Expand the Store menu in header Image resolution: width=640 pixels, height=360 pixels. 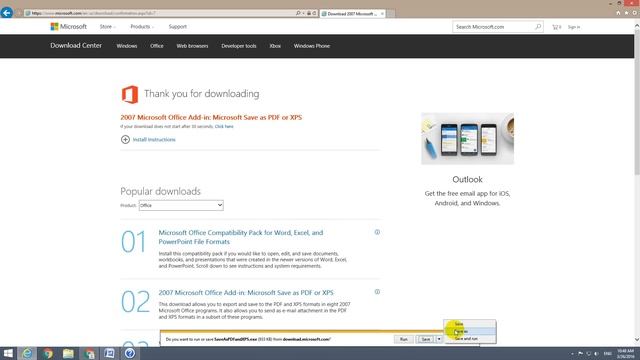click(x=107, y=27)
